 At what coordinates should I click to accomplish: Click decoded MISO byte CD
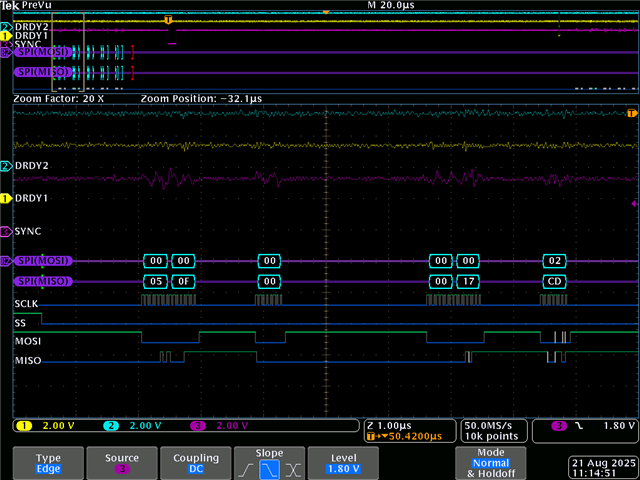pyautogui.click(x=554, y=282)
